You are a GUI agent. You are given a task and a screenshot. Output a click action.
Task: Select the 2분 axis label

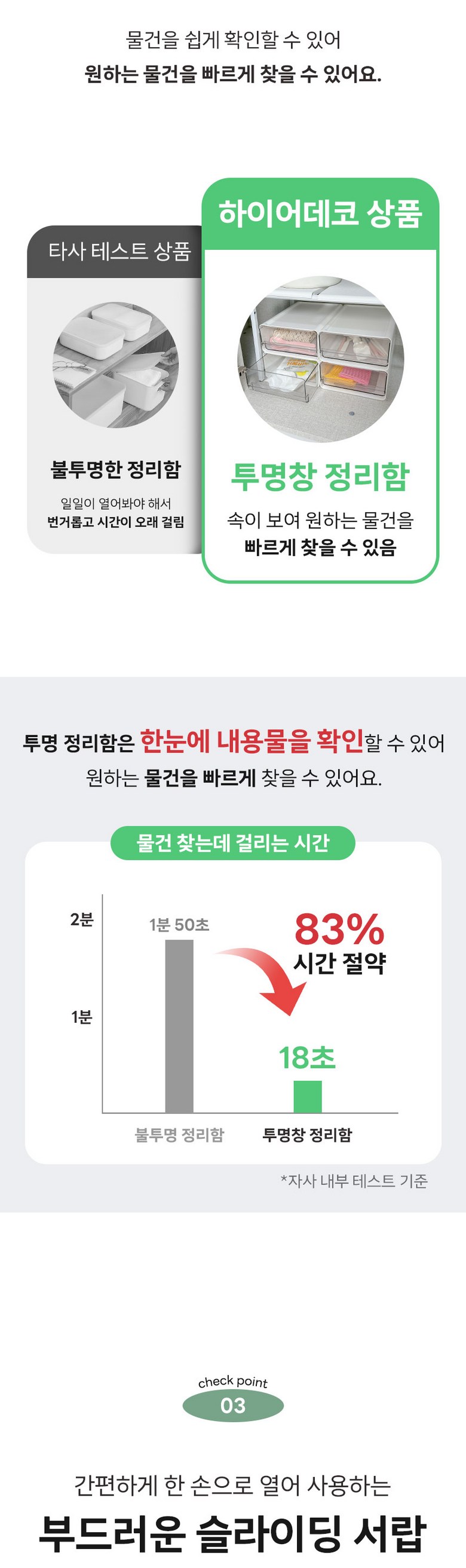tap(81, 919)
